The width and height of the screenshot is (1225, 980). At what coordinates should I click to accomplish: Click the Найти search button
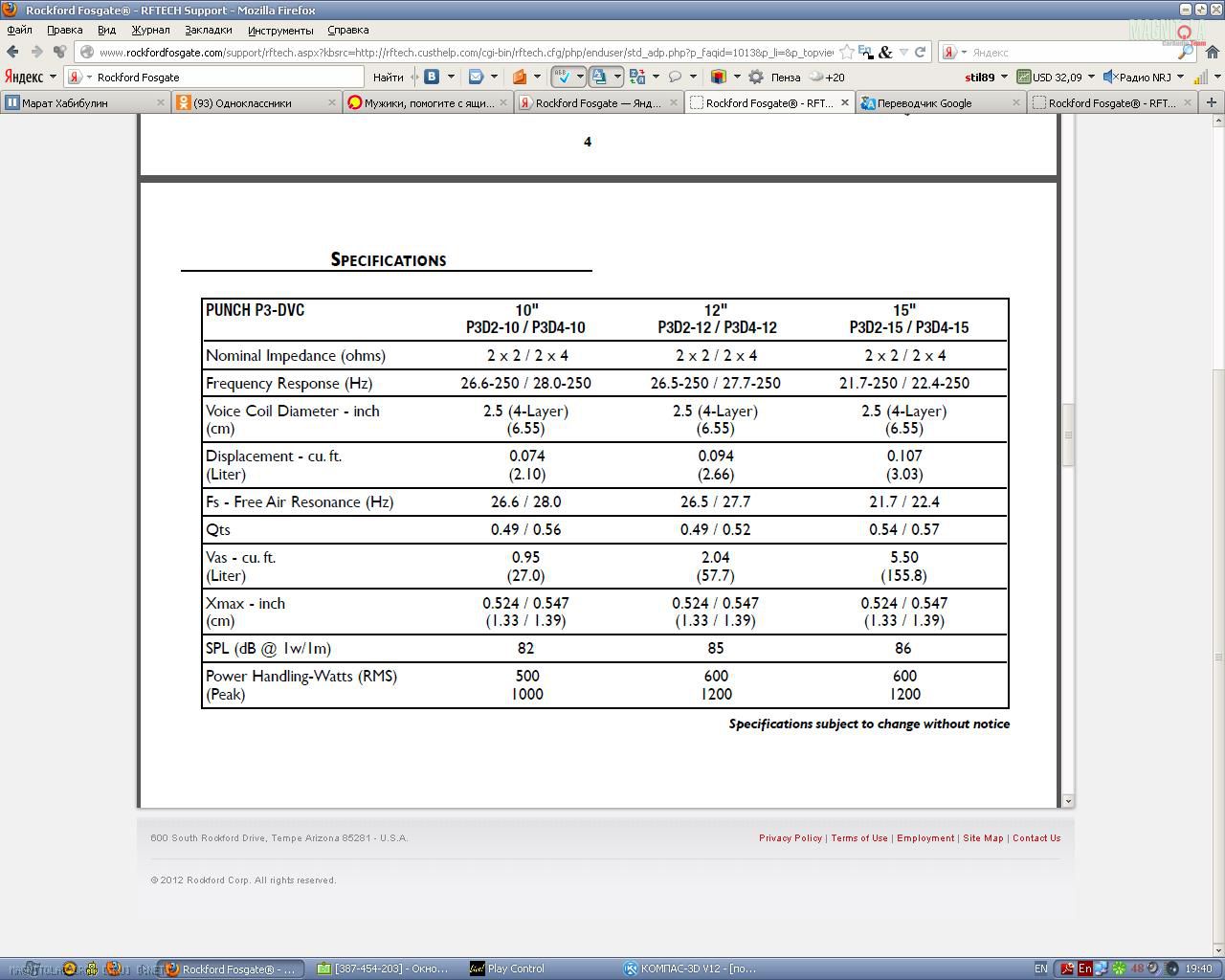388,77
